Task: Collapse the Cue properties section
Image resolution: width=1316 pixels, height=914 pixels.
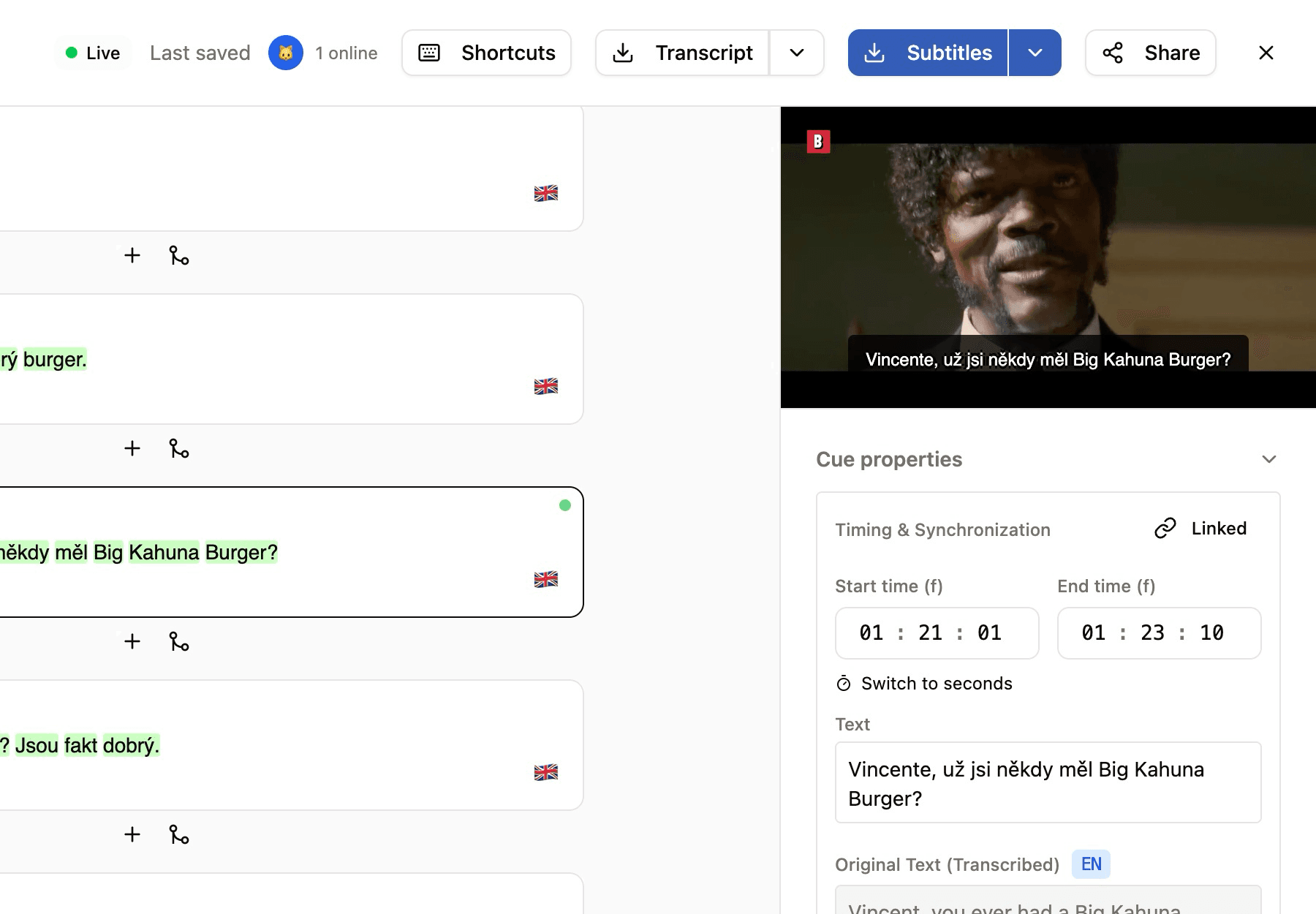Action: pos(1268,459)
